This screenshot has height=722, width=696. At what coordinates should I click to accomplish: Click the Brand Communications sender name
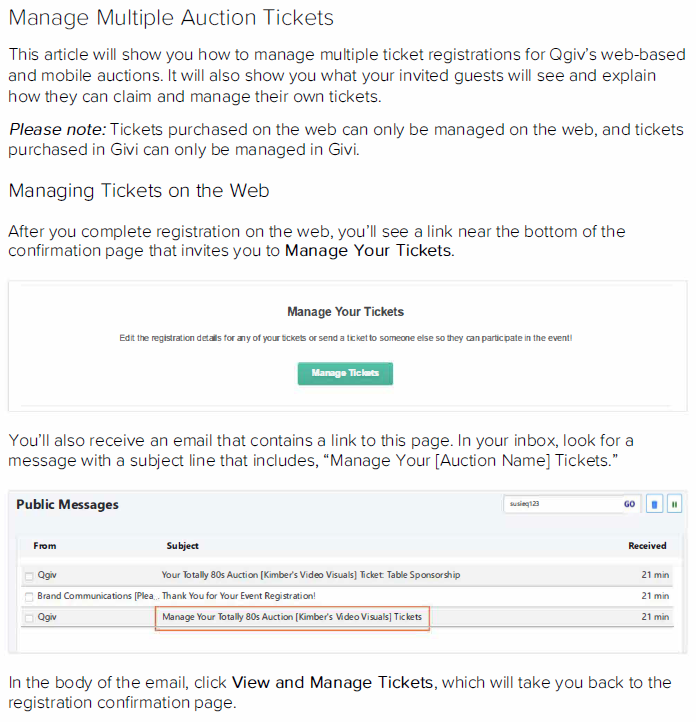[97, 596]
